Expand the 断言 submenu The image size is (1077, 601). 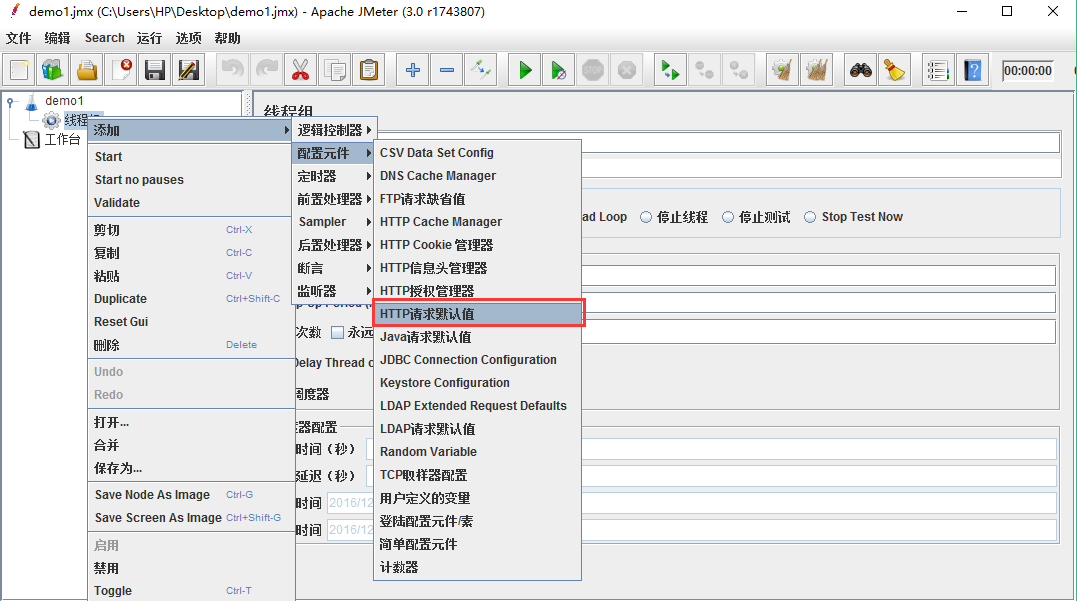[335, 268]
